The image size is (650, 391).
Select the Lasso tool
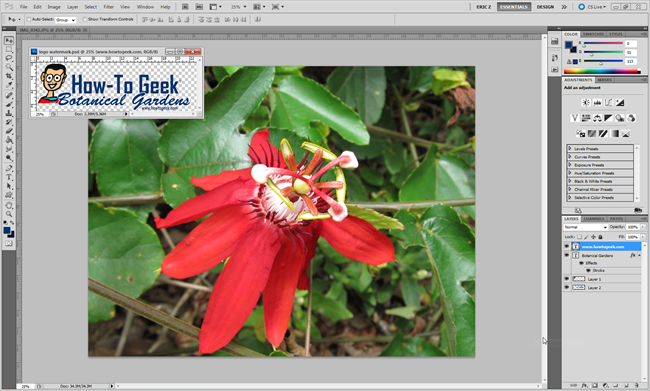tap(9, 58)
